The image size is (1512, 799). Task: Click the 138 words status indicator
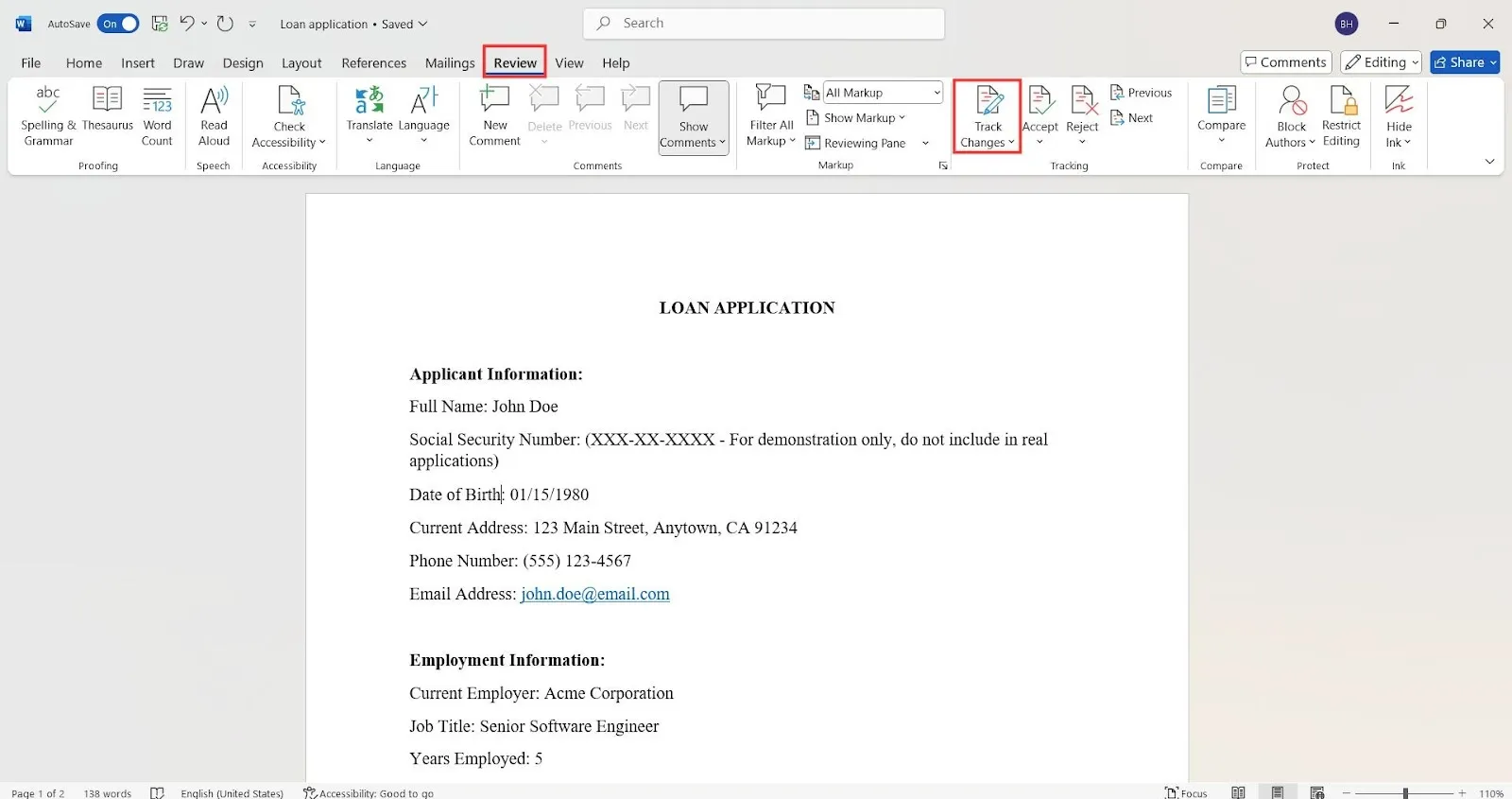coord(108,792)
